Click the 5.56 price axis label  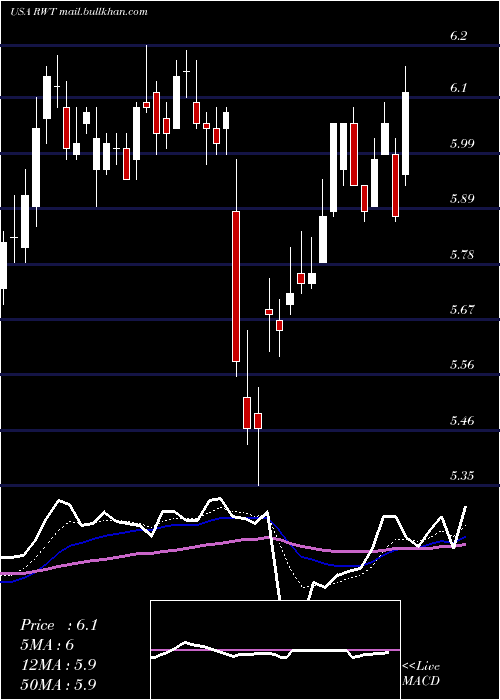point(462,365)
